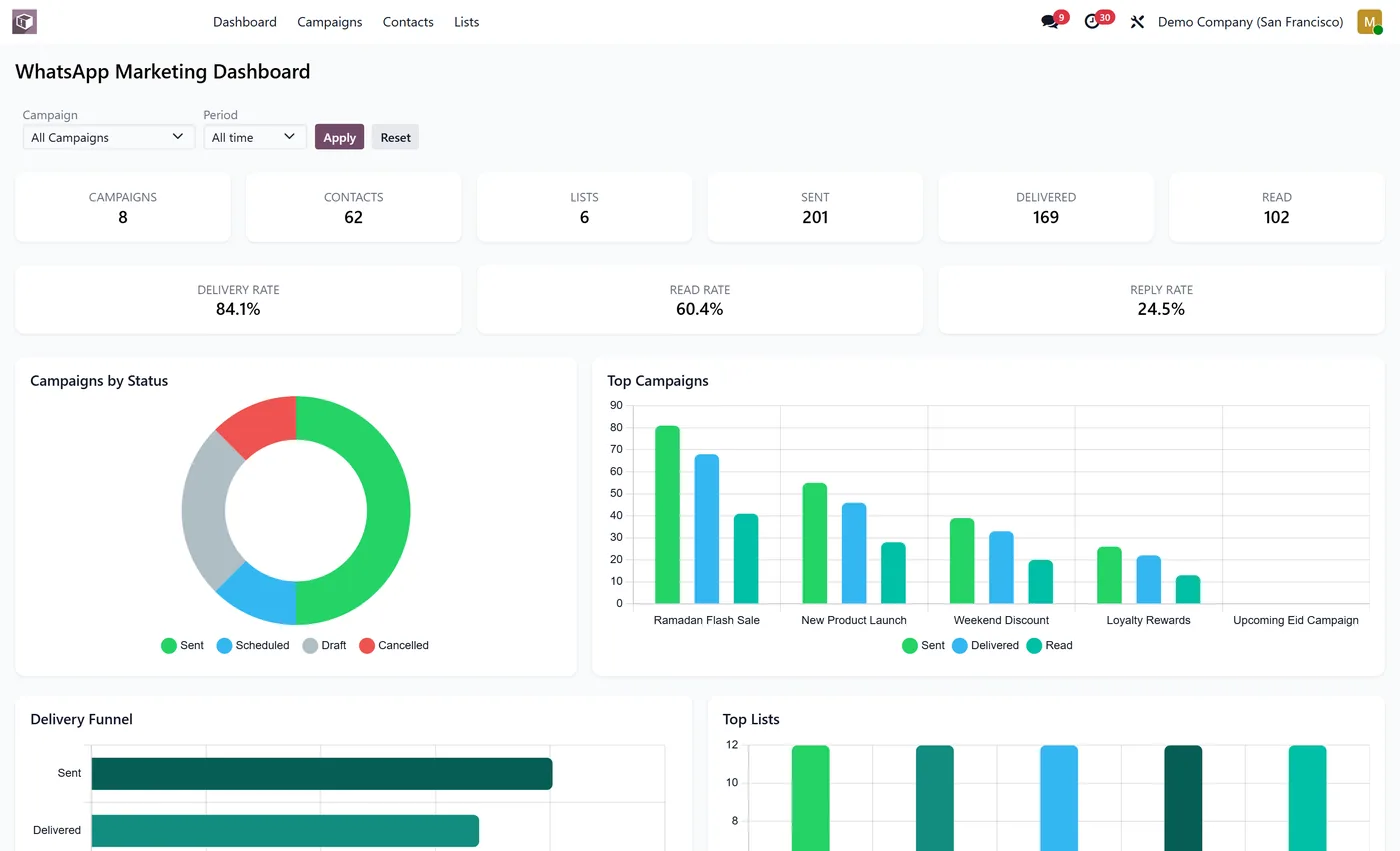Click the Ramadan Flash Sale axis label
The width and height of the screenshot is (1400, 851).
706,620
